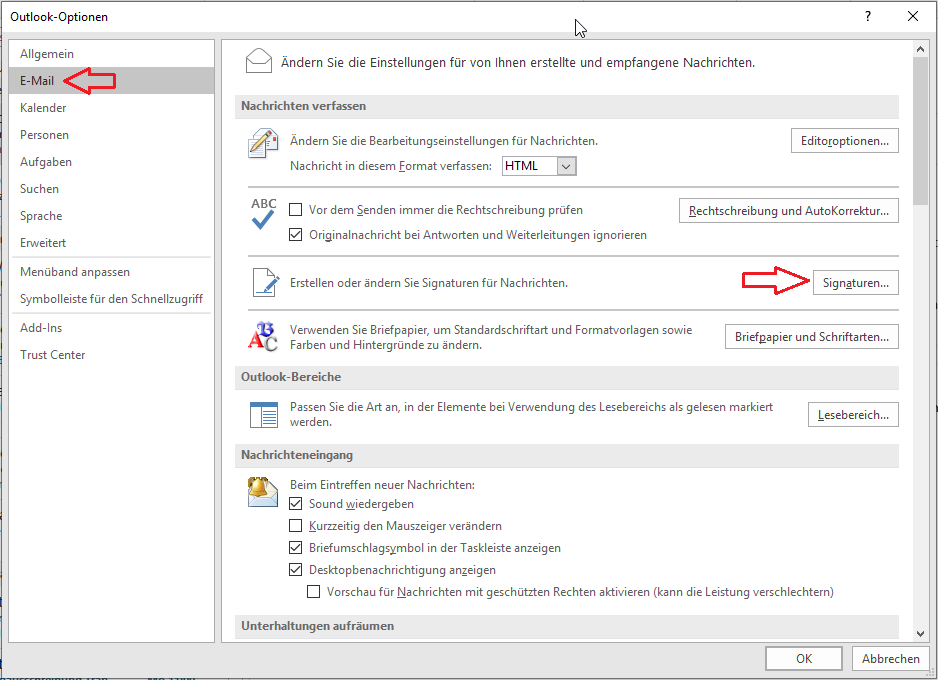This screenshot has width=938, height=680.
Task: Click the scrollbar up arrow
Action: pos(920,49)
